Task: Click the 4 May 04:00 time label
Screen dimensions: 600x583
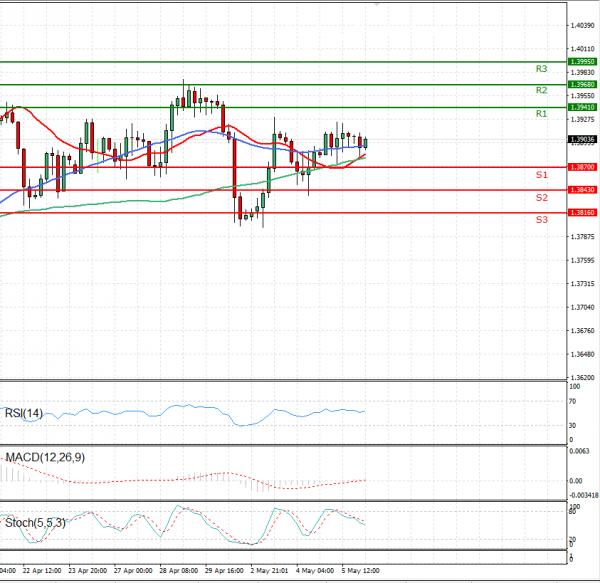Action: pos(315,571)
